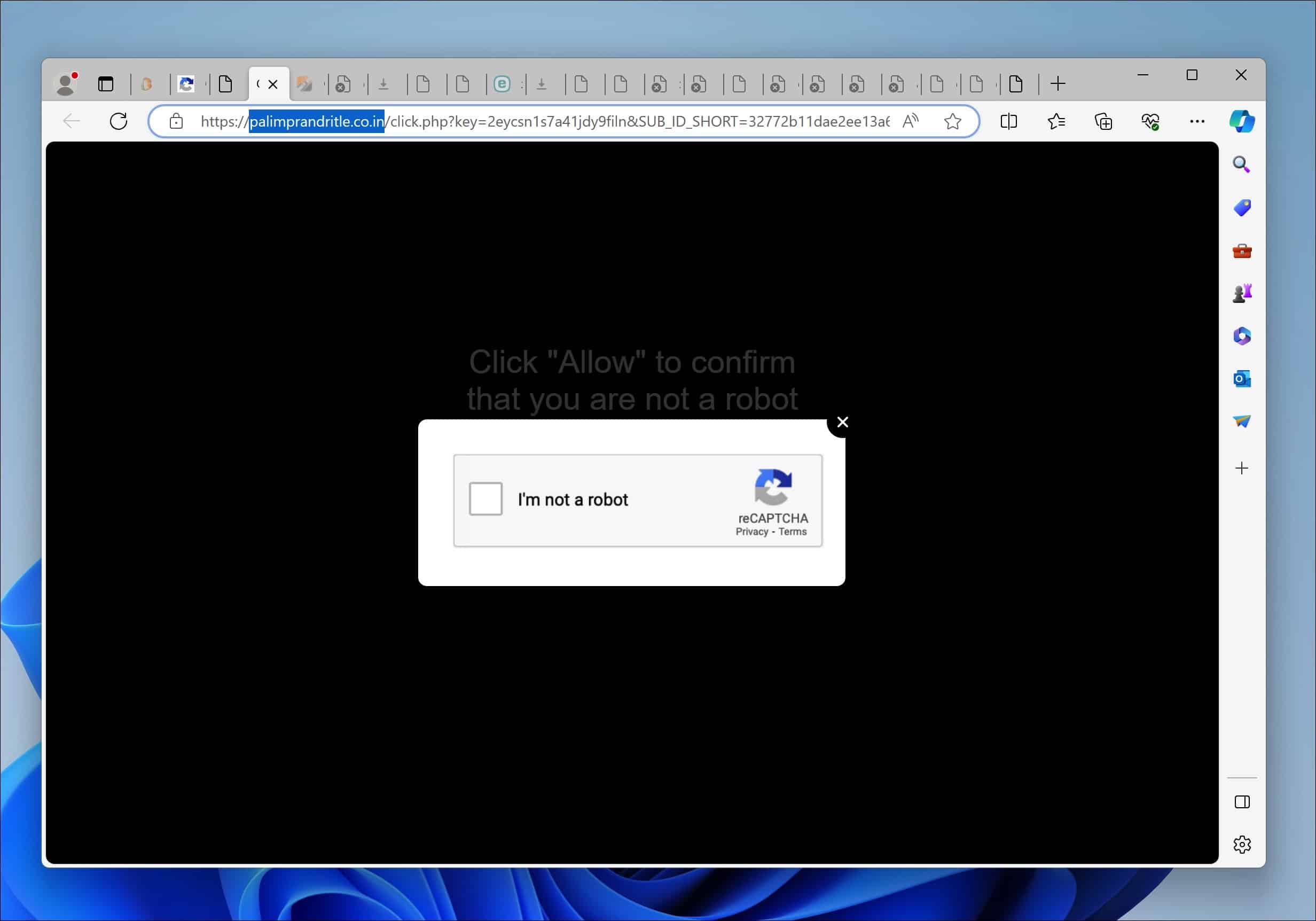1316x921 pixels.
Task: Add this page to favorites with the star
Action: pos(953,122)
